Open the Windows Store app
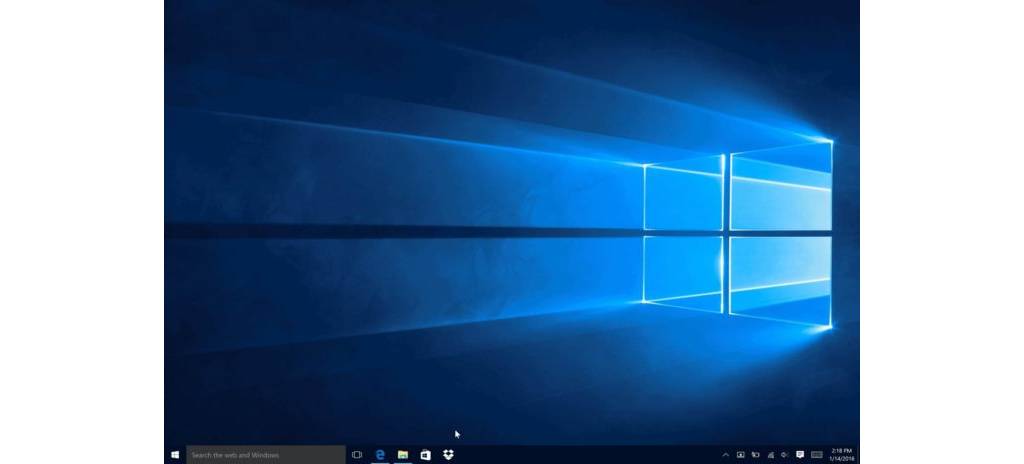The width and height of the screenshot is (1024, 464). tap(426, 455)
